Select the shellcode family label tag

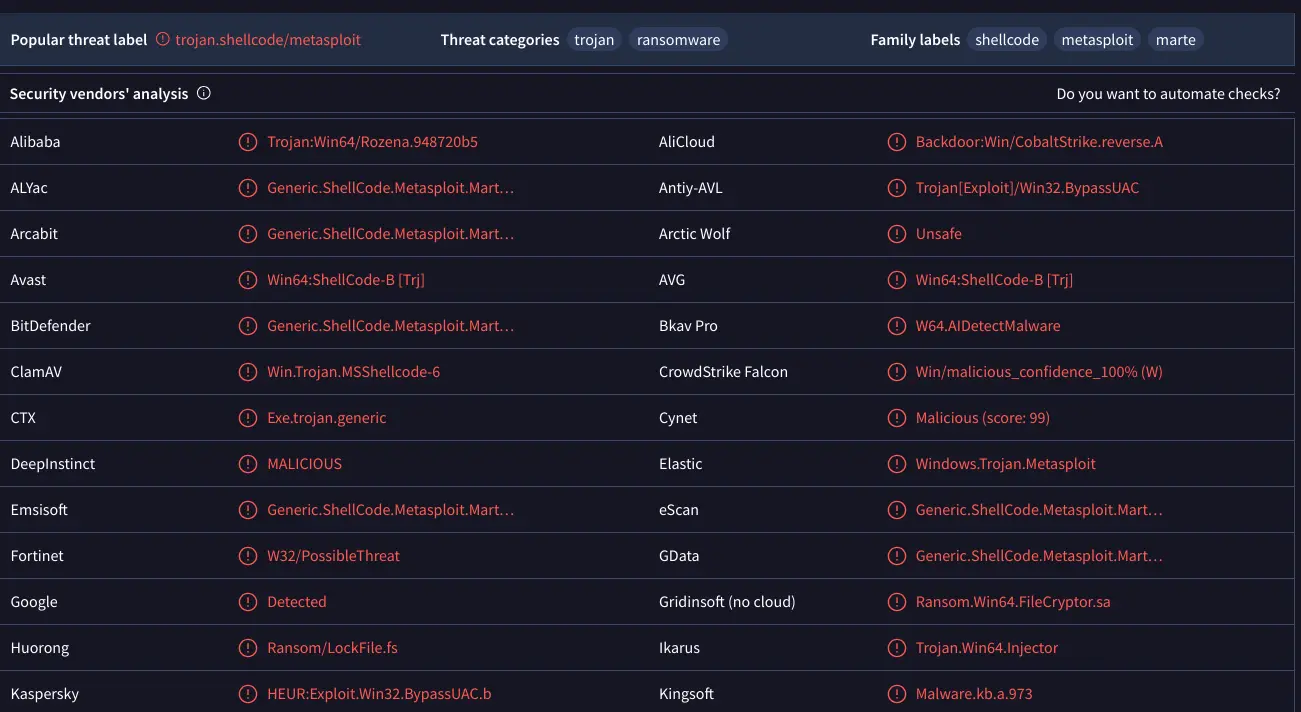click(1007, 40)
